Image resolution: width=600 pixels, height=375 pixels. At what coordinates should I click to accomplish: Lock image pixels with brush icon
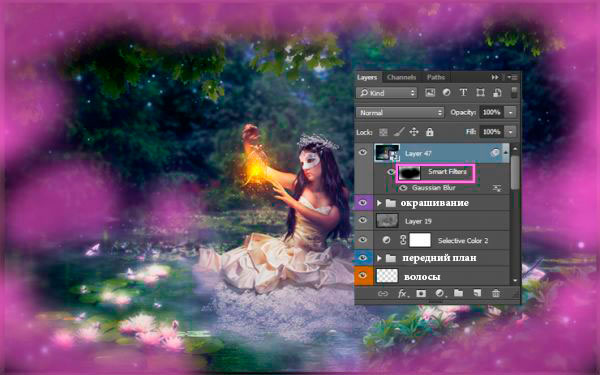399,132
